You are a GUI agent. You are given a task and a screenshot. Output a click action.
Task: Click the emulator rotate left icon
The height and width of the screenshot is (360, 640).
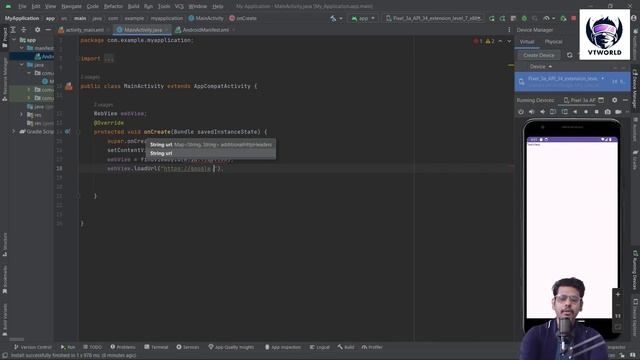click(553, 111)
